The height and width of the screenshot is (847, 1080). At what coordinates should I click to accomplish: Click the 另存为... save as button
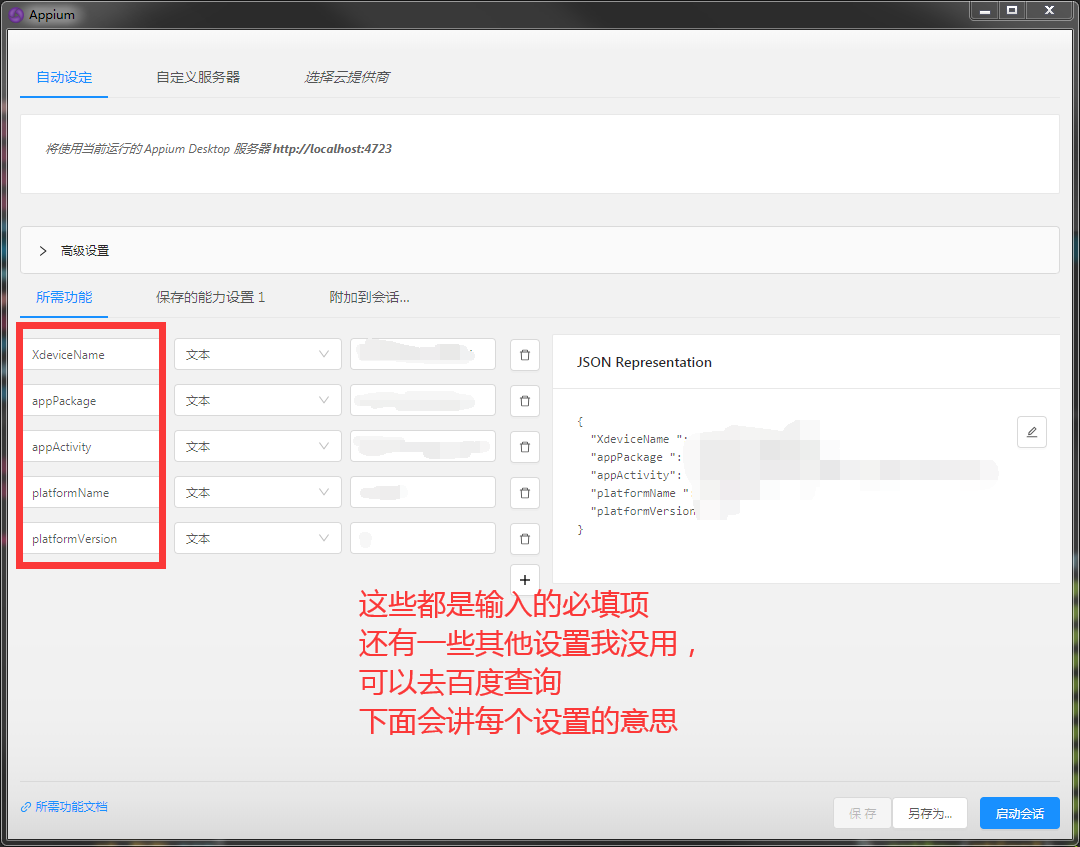(930, 813)
